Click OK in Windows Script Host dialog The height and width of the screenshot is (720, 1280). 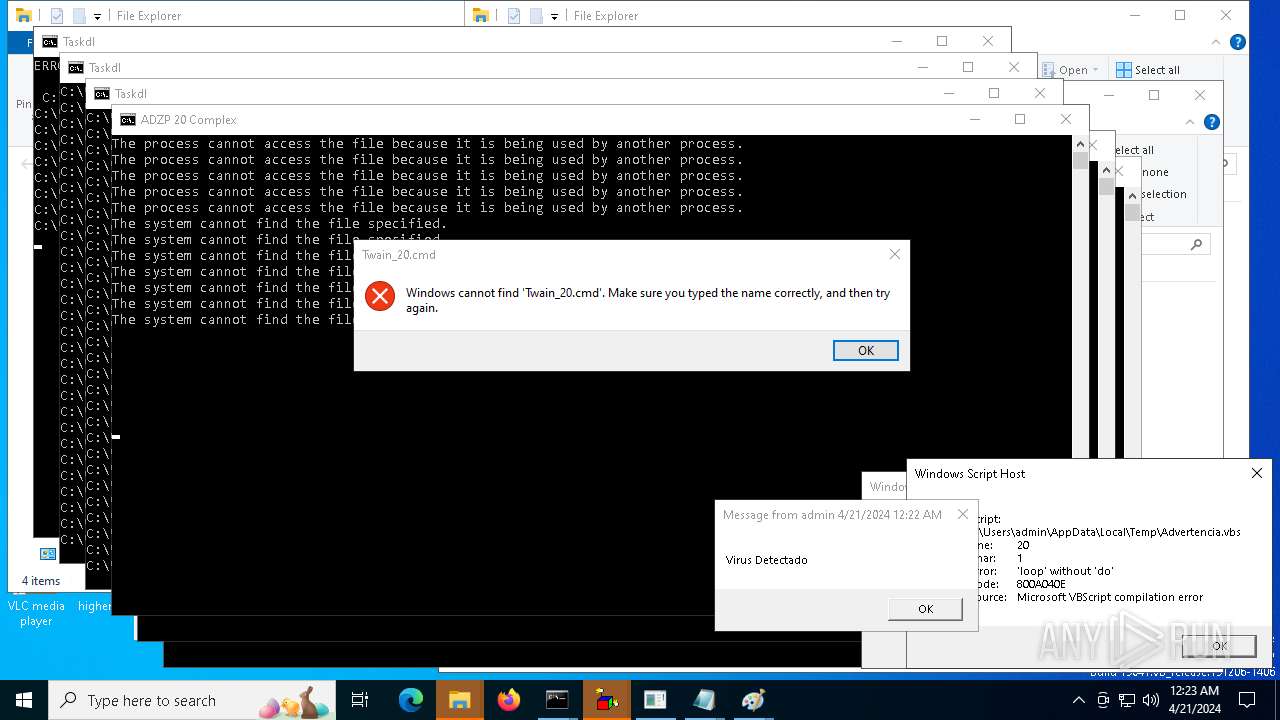tap(1219, 646)
